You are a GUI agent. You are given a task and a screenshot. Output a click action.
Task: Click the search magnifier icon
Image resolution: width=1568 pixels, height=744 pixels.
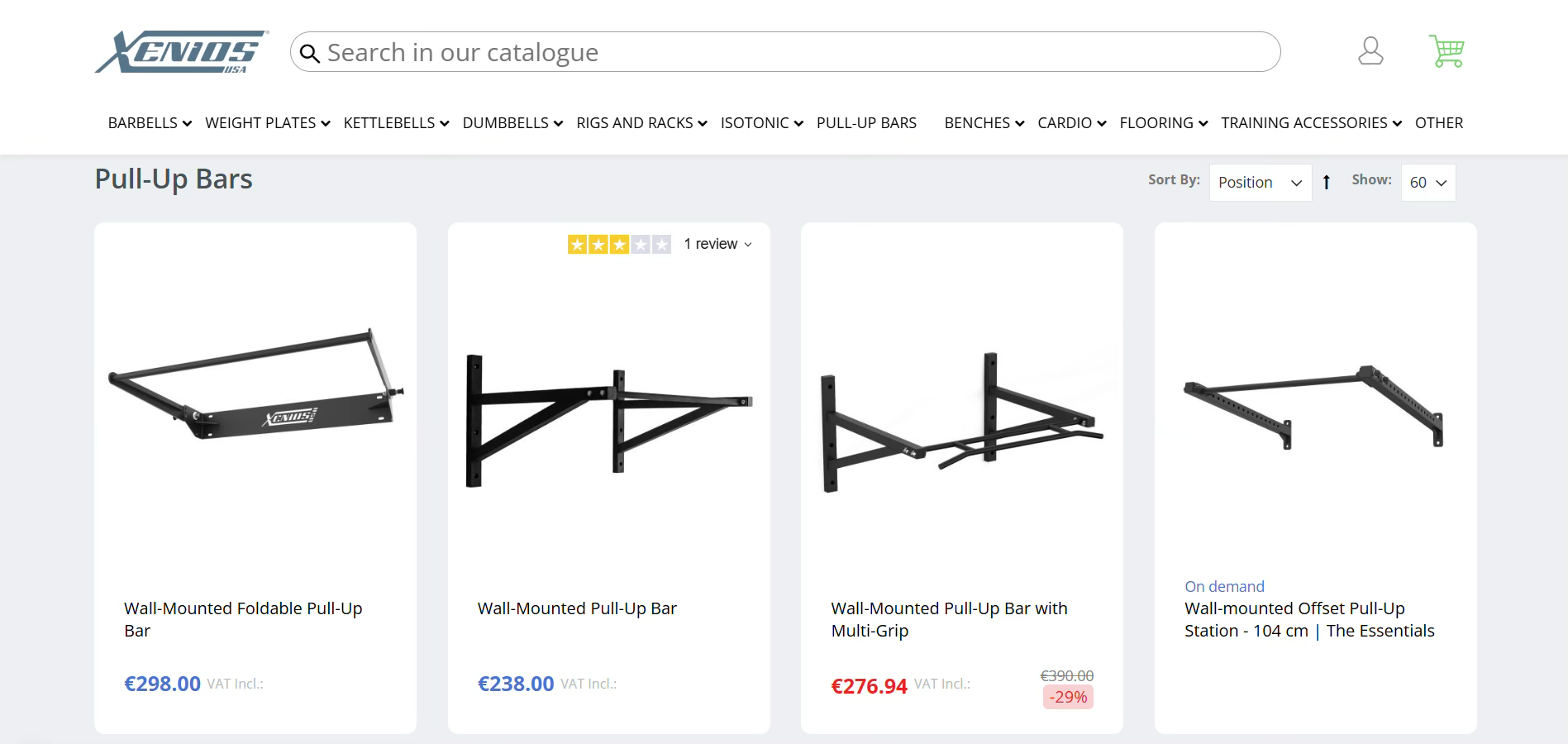[310, 54]
